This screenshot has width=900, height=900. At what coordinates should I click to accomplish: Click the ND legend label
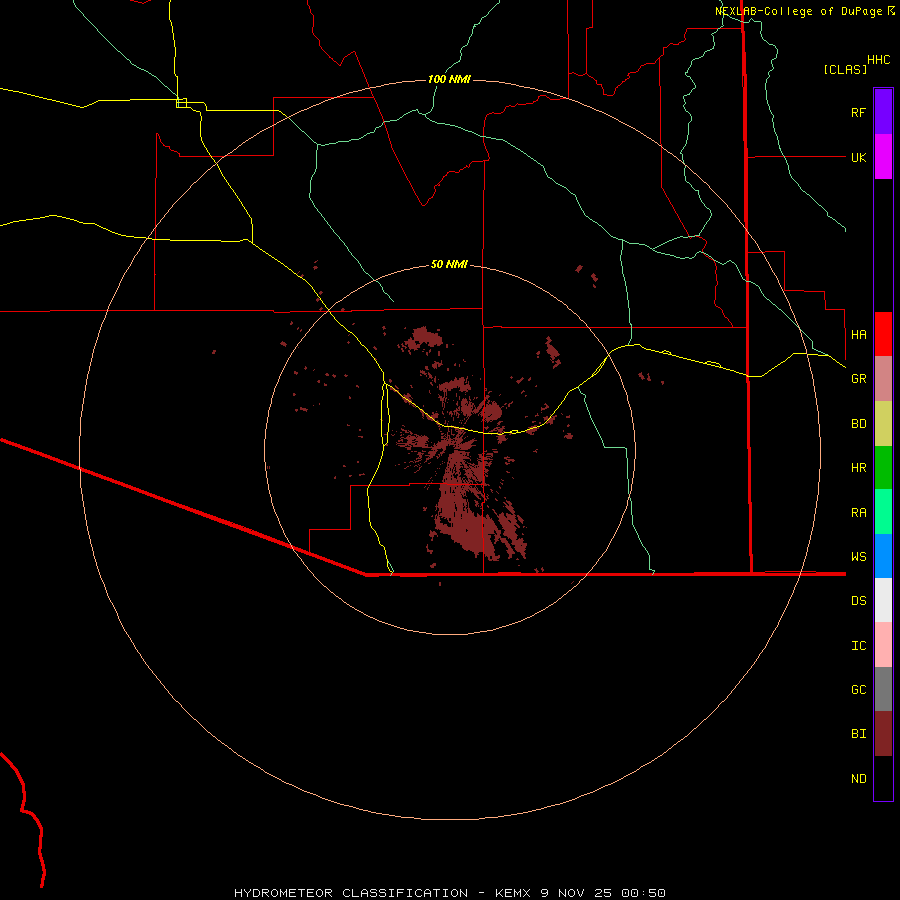[858, 779]
